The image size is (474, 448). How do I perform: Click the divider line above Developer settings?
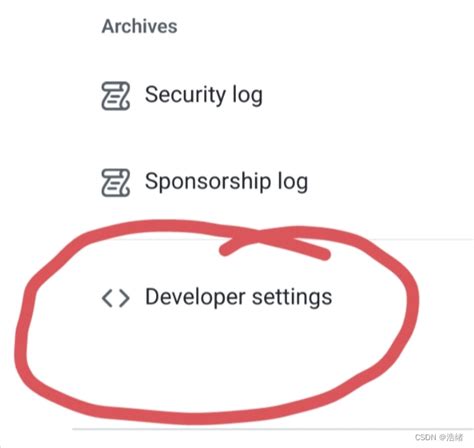click(x=273, y=239)
